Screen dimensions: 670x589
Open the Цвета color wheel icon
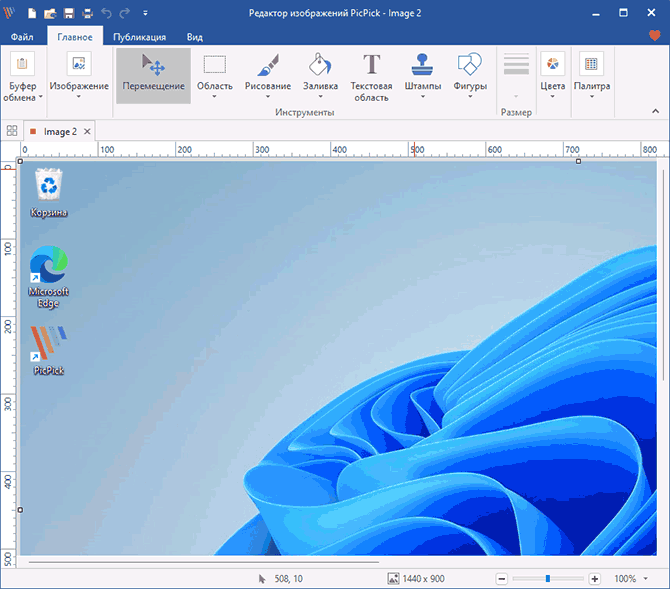pos(552,64)
